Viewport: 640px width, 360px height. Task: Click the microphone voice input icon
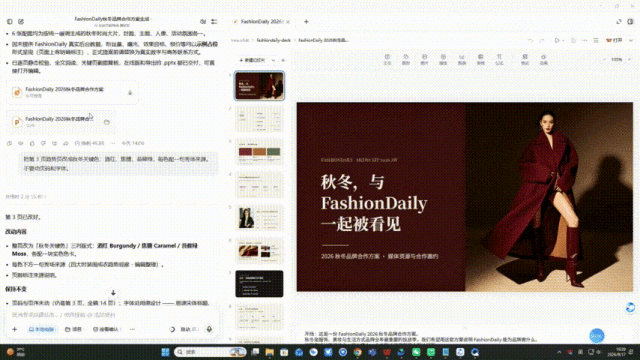209,329
